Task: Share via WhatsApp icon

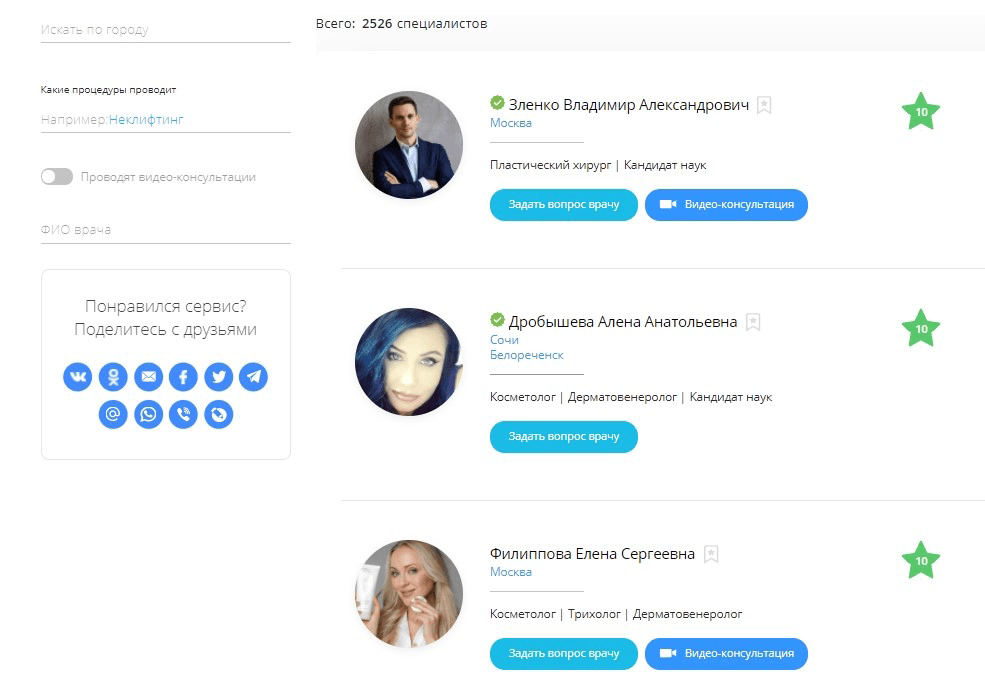Action: click(x=149, y=413)
